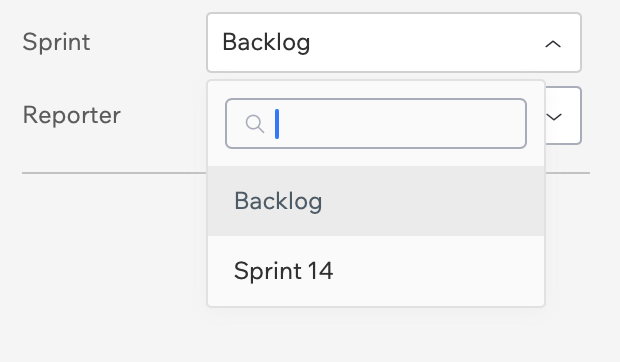
Task: Place cursor in the option filter textbox
Action: [x=376, y=124]
